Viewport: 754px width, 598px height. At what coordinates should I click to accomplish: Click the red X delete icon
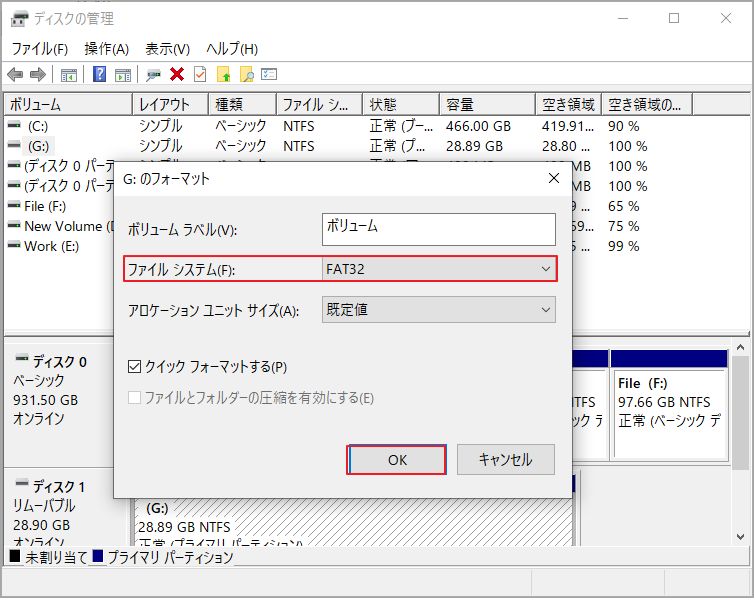(x=177, y=74)
